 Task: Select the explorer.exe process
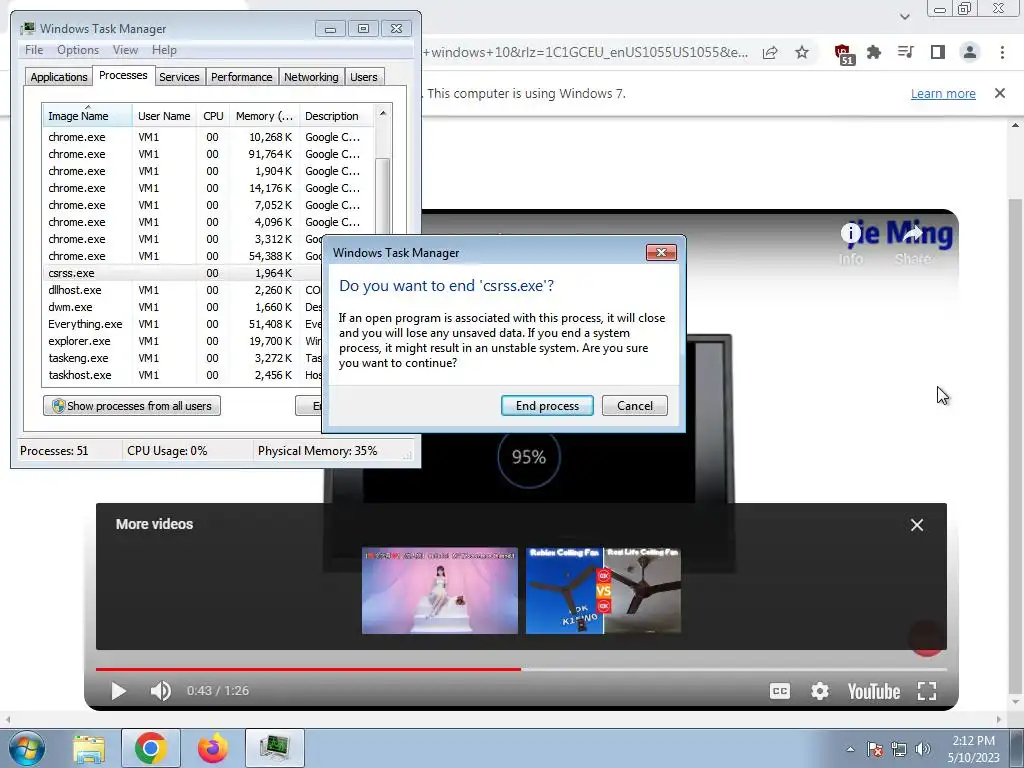183,341
